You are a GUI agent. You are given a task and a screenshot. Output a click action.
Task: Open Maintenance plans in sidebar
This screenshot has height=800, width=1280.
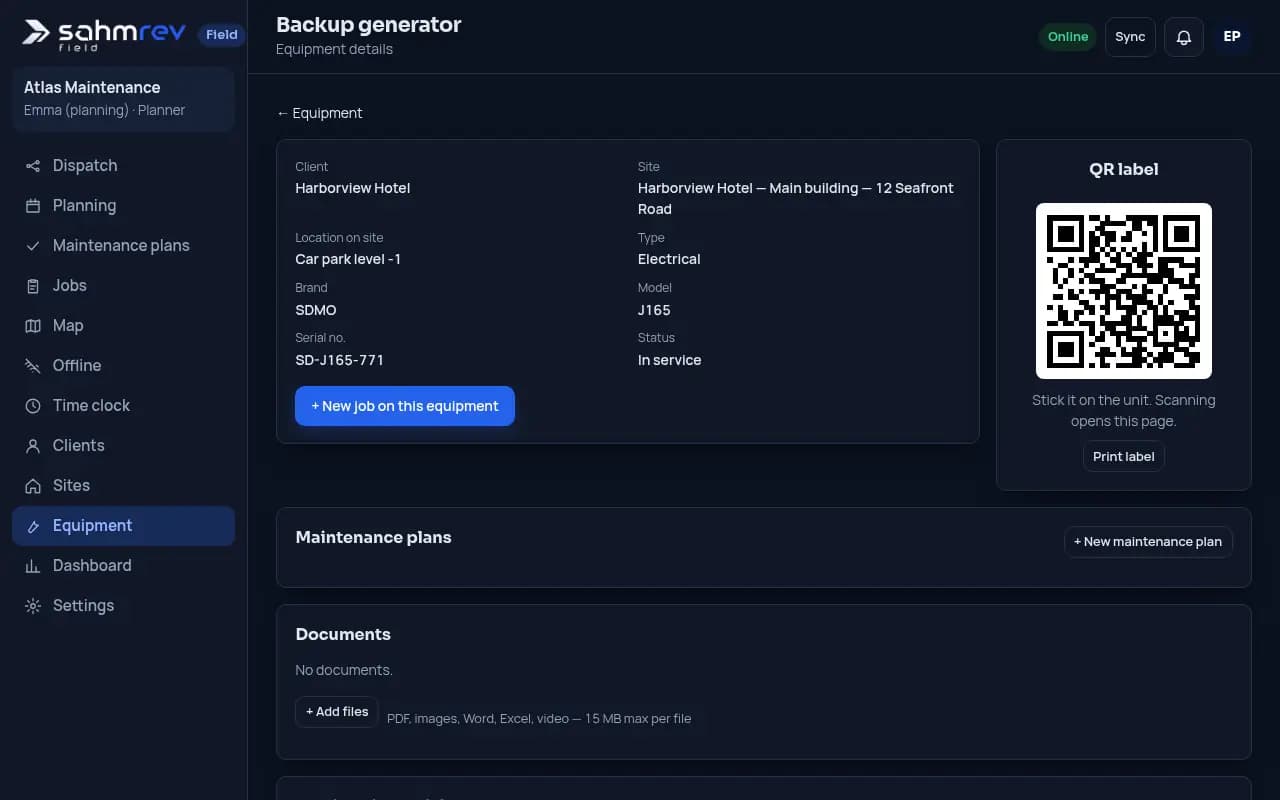pos(124,246)
